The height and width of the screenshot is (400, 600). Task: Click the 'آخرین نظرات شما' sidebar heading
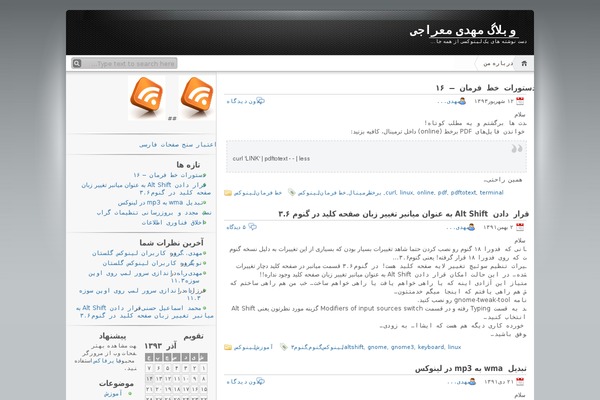tap(171, 243)
